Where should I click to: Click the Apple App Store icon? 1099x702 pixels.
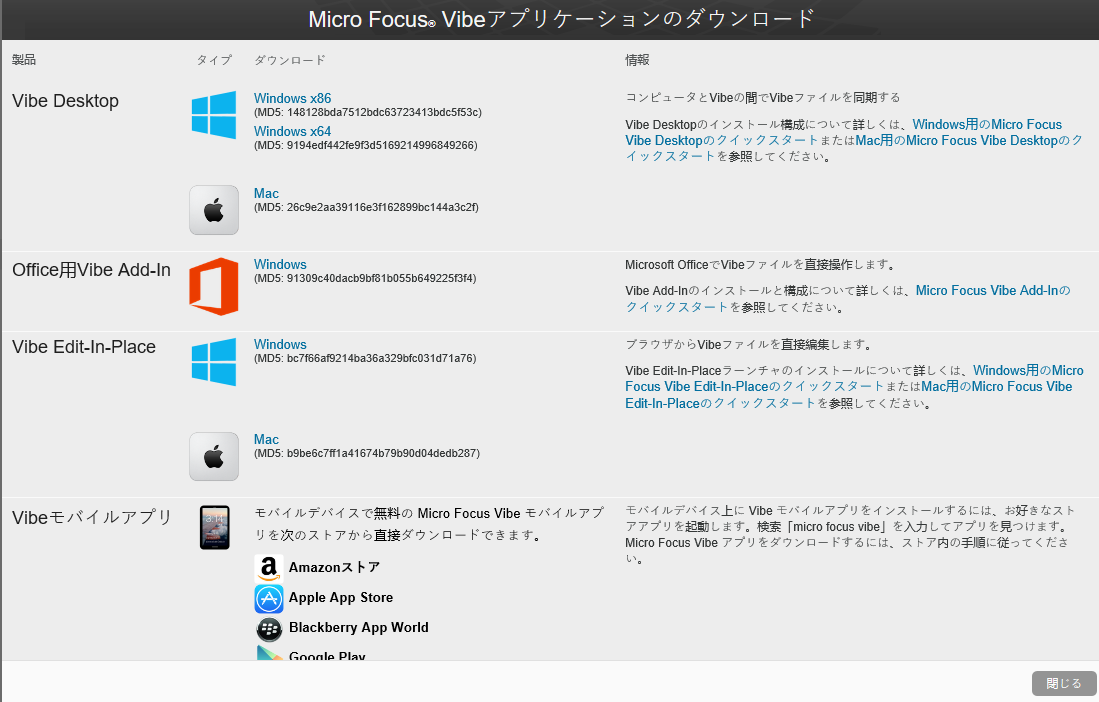pos(268,598)
